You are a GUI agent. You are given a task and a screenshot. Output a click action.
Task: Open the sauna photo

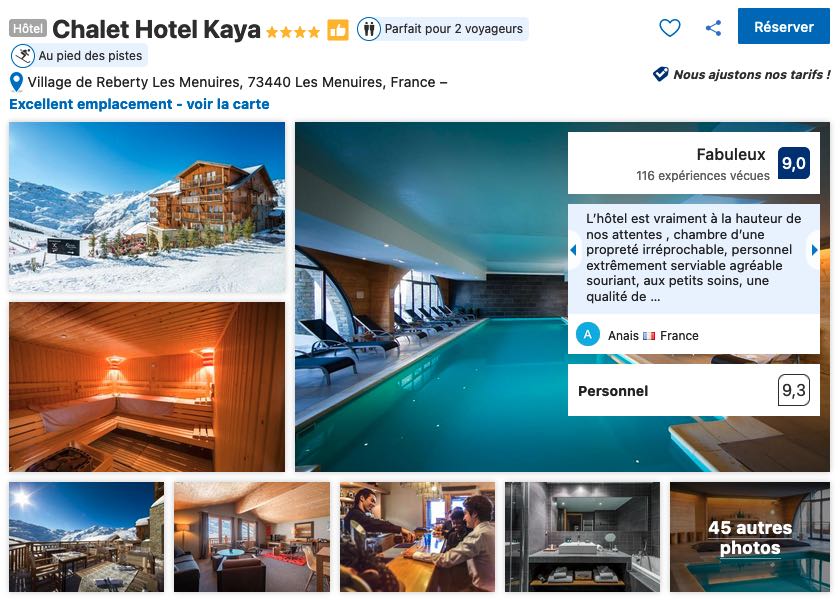147,387
